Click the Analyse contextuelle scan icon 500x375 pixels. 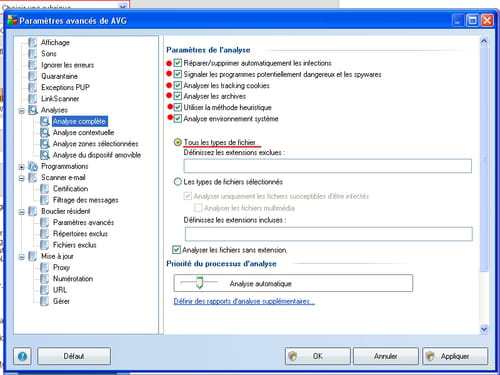(x=45, y=133)
